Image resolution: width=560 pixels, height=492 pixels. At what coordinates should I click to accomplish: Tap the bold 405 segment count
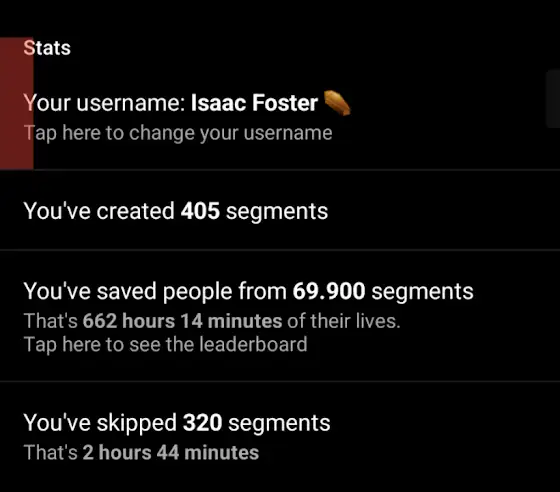pos(200,211)
